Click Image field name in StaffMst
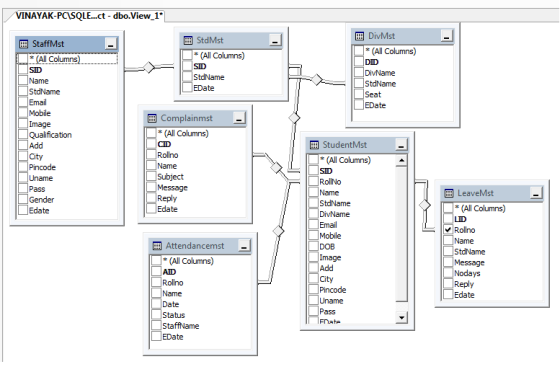 point(40,124)
